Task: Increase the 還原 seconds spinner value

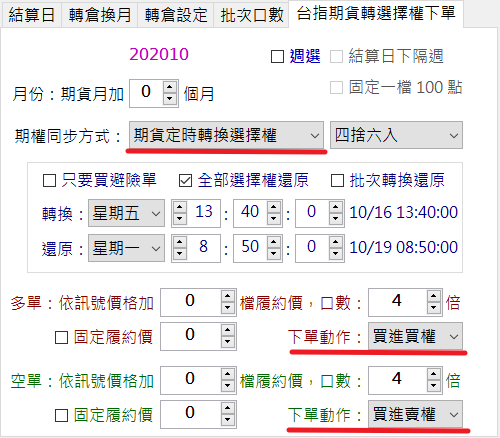Action: [336, 242]
